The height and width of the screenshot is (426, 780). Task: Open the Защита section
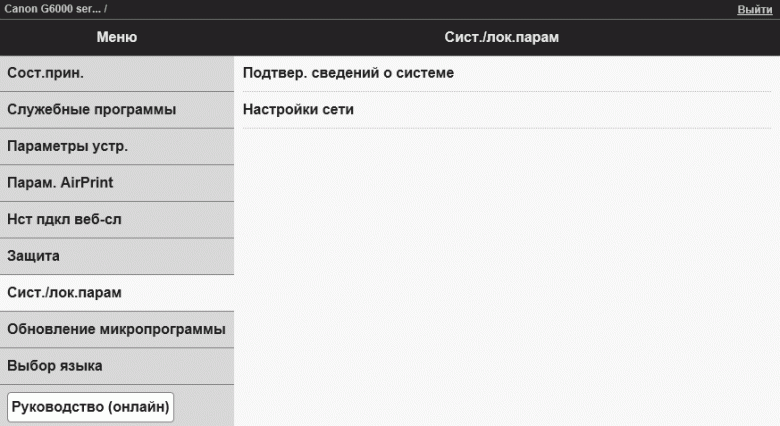(117, 256)
